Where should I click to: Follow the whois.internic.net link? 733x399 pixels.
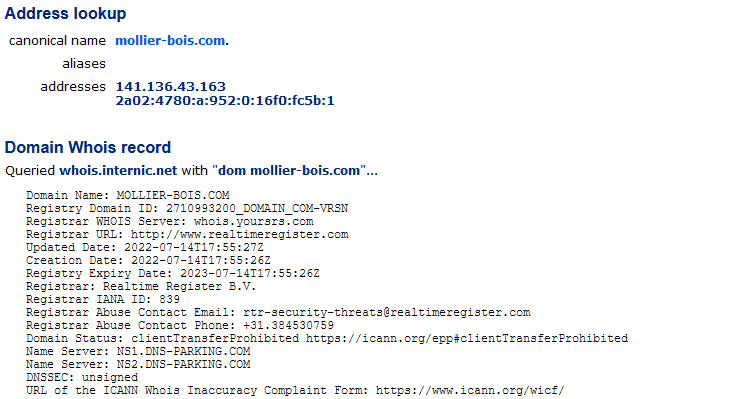point(118,171)
